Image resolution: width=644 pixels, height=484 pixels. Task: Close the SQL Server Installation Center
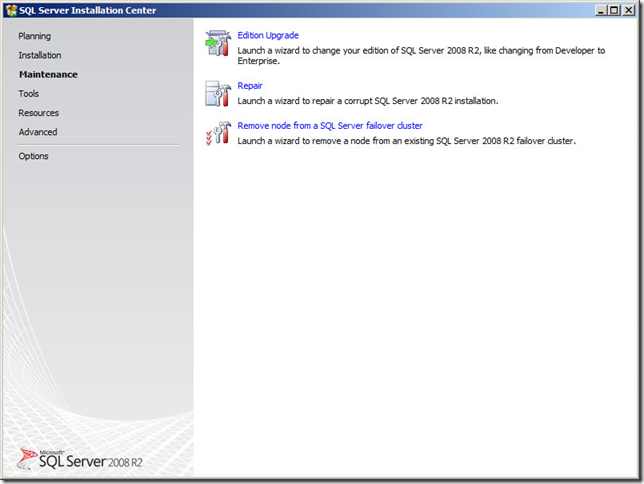629,10
